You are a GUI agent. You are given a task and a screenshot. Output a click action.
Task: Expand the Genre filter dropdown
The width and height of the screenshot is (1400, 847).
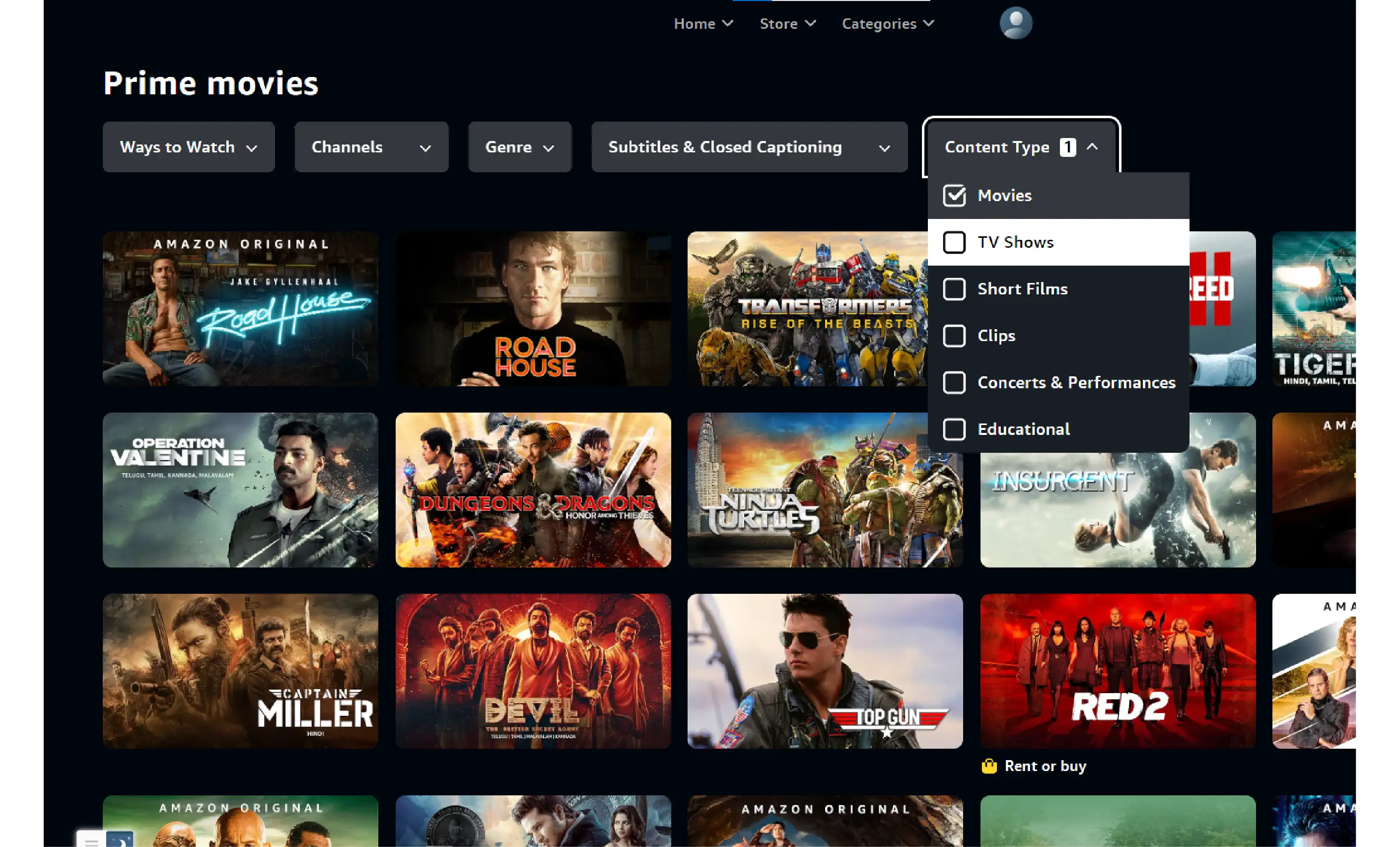519,147
